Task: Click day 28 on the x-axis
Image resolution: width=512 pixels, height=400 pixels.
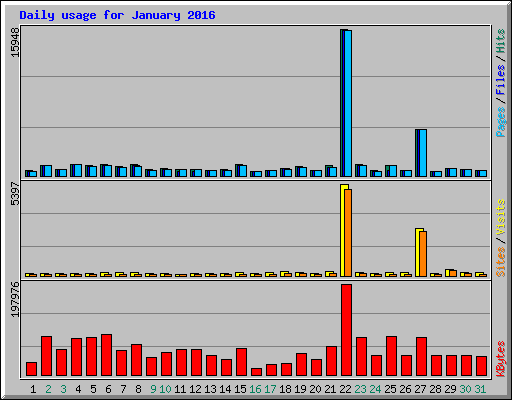Action: [435, 389]
